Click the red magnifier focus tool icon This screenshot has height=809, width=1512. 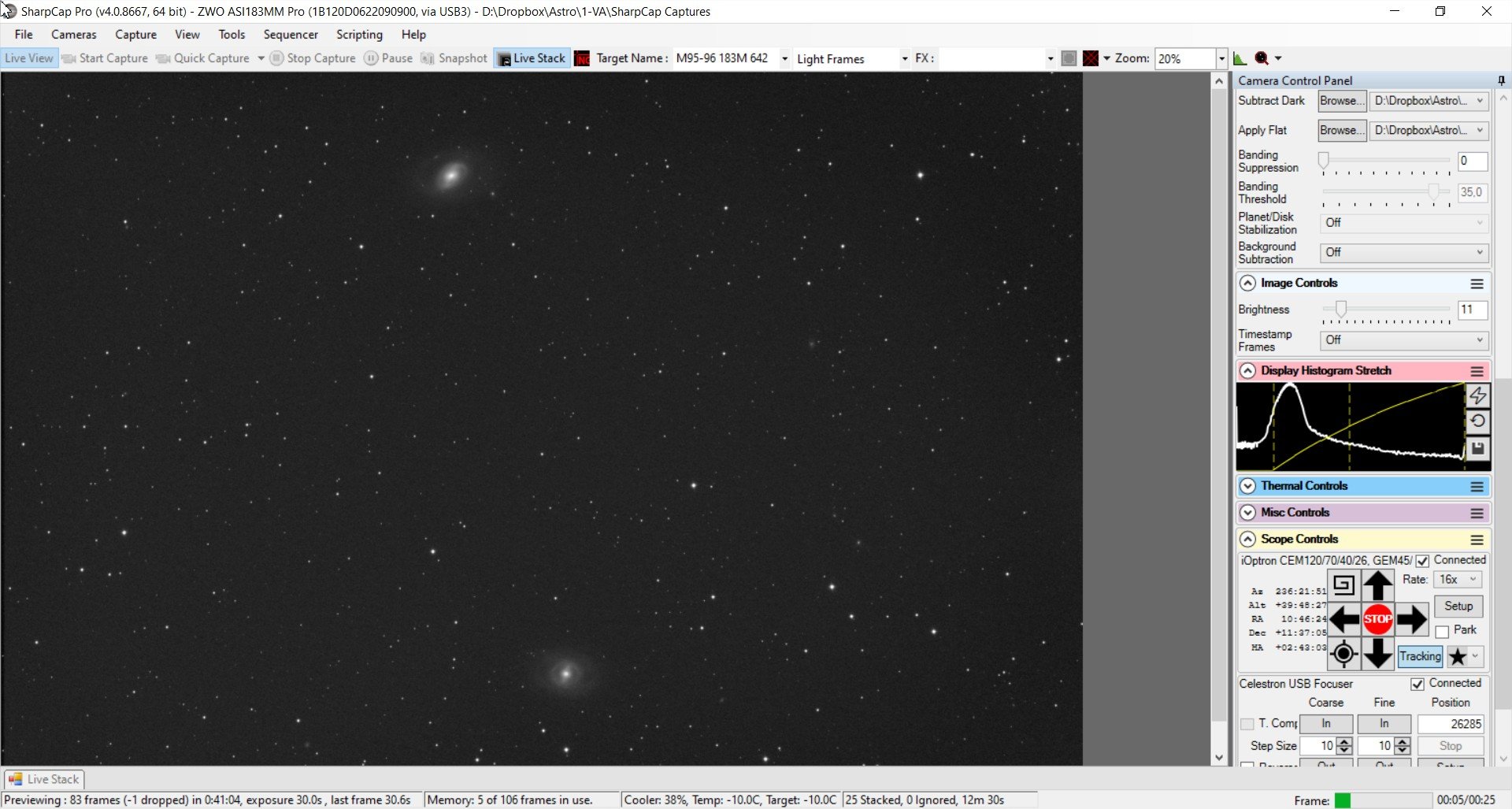tap(1262, 58)
